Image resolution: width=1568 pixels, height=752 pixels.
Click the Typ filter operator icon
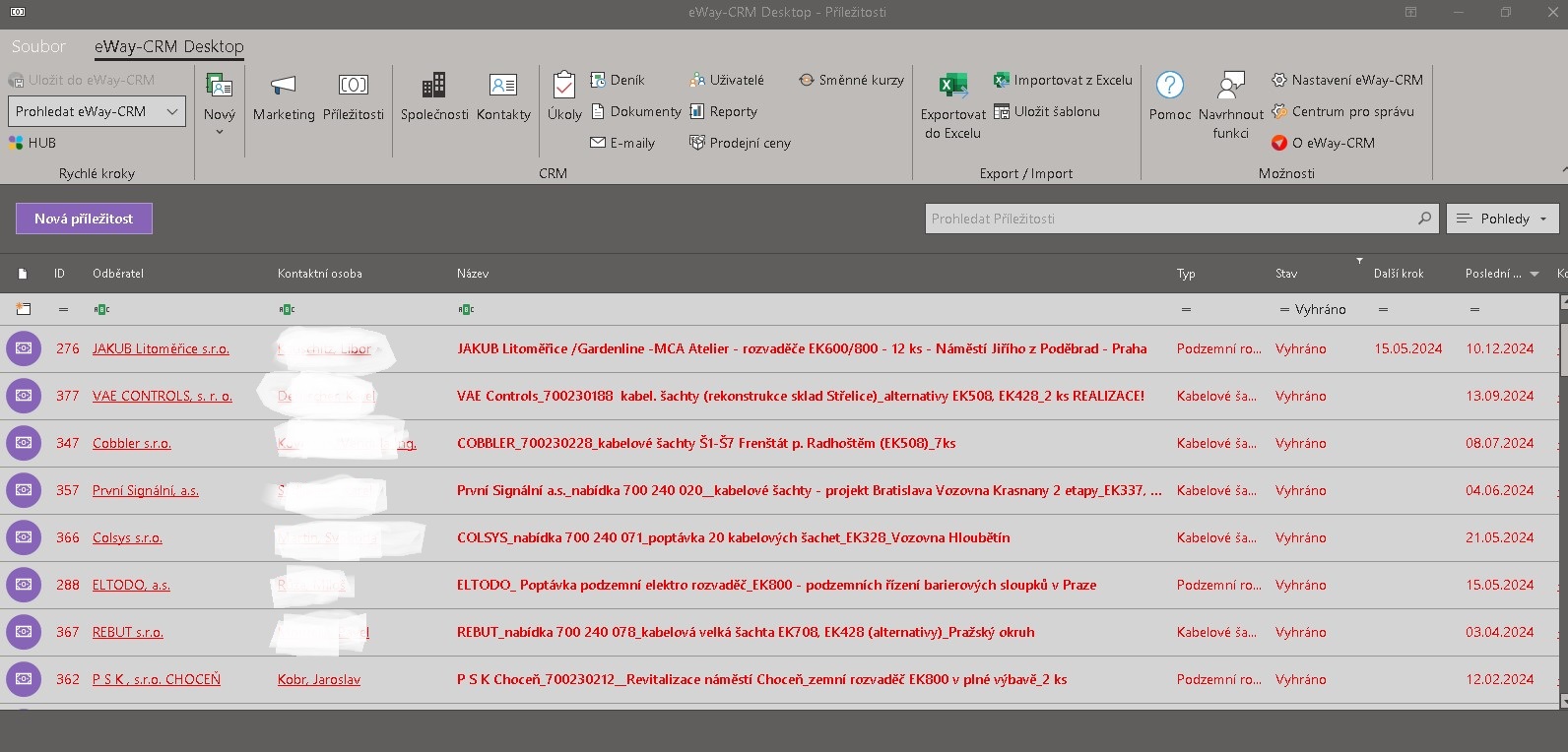click(x=1186, y=309)
